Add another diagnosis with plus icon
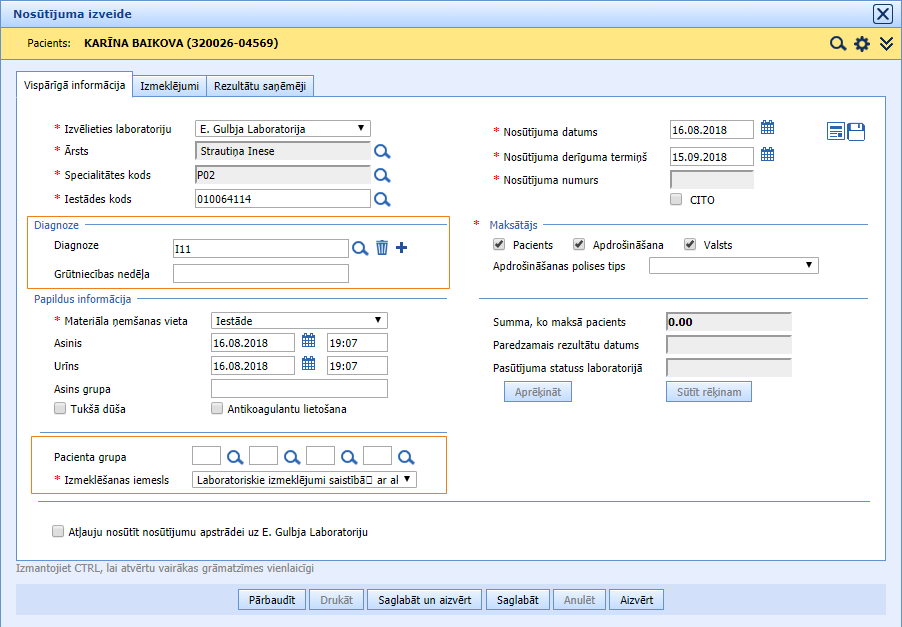The height and width of the screenshot is (627, 902). point(402,248)
